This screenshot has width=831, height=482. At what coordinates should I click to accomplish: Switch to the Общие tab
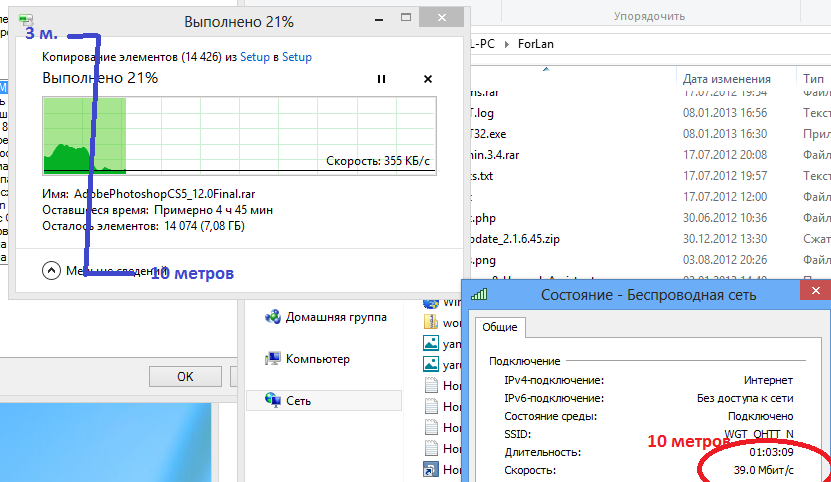(x=499, y=327)
